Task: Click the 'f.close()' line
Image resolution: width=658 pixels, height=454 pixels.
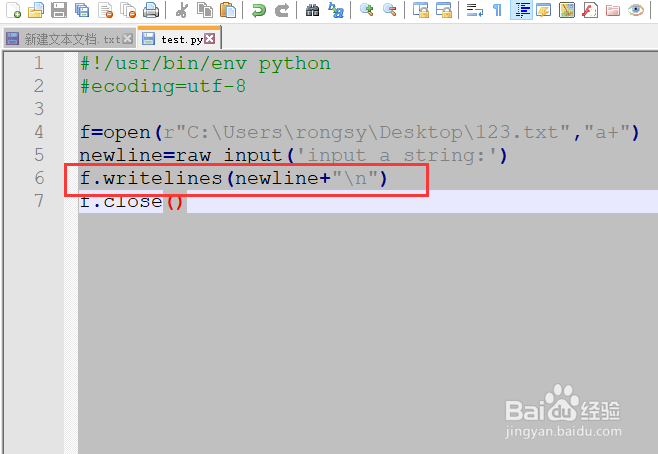Action: [x=131, y=202]
